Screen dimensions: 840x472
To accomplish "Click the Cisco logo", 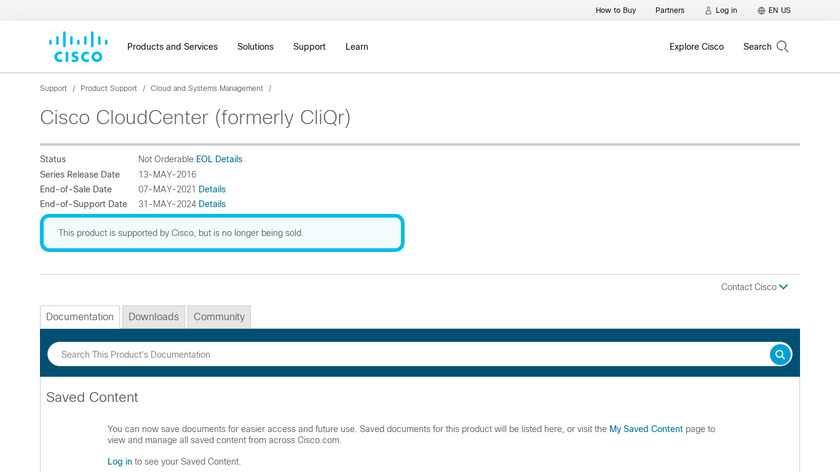I will pos(78,47).
